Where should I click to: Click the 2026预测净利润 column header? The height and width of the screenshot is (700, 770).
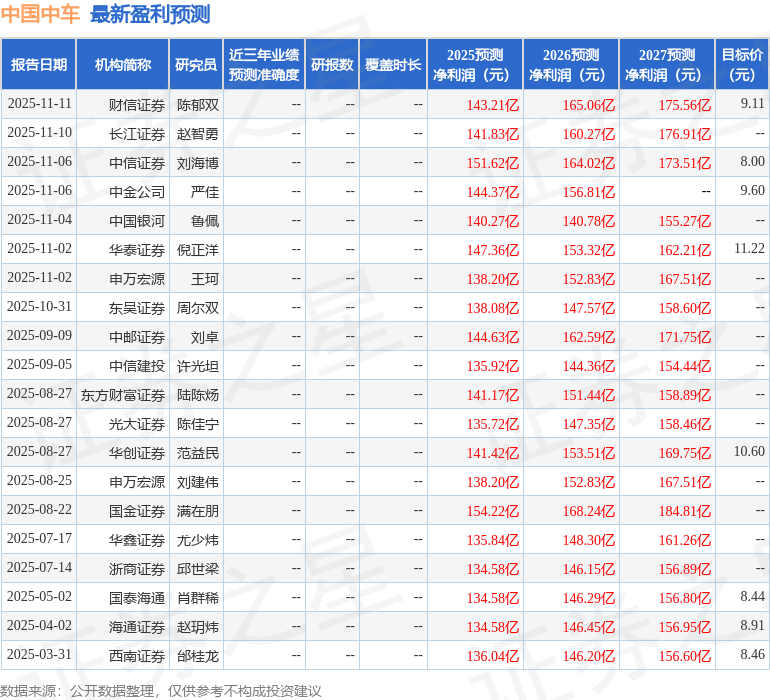coord(571,65)
